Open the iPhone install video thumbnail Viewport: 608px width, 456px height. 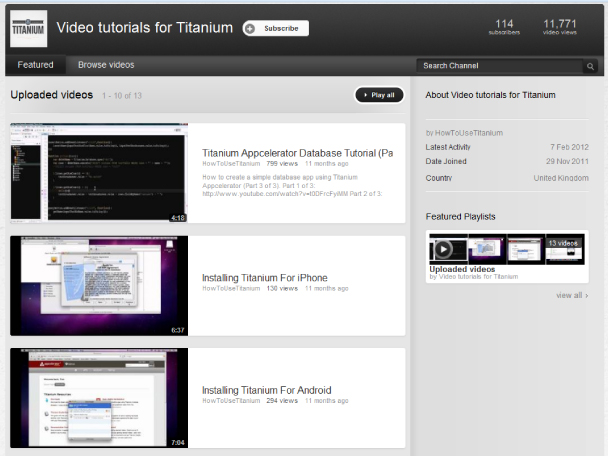[99, 285]
